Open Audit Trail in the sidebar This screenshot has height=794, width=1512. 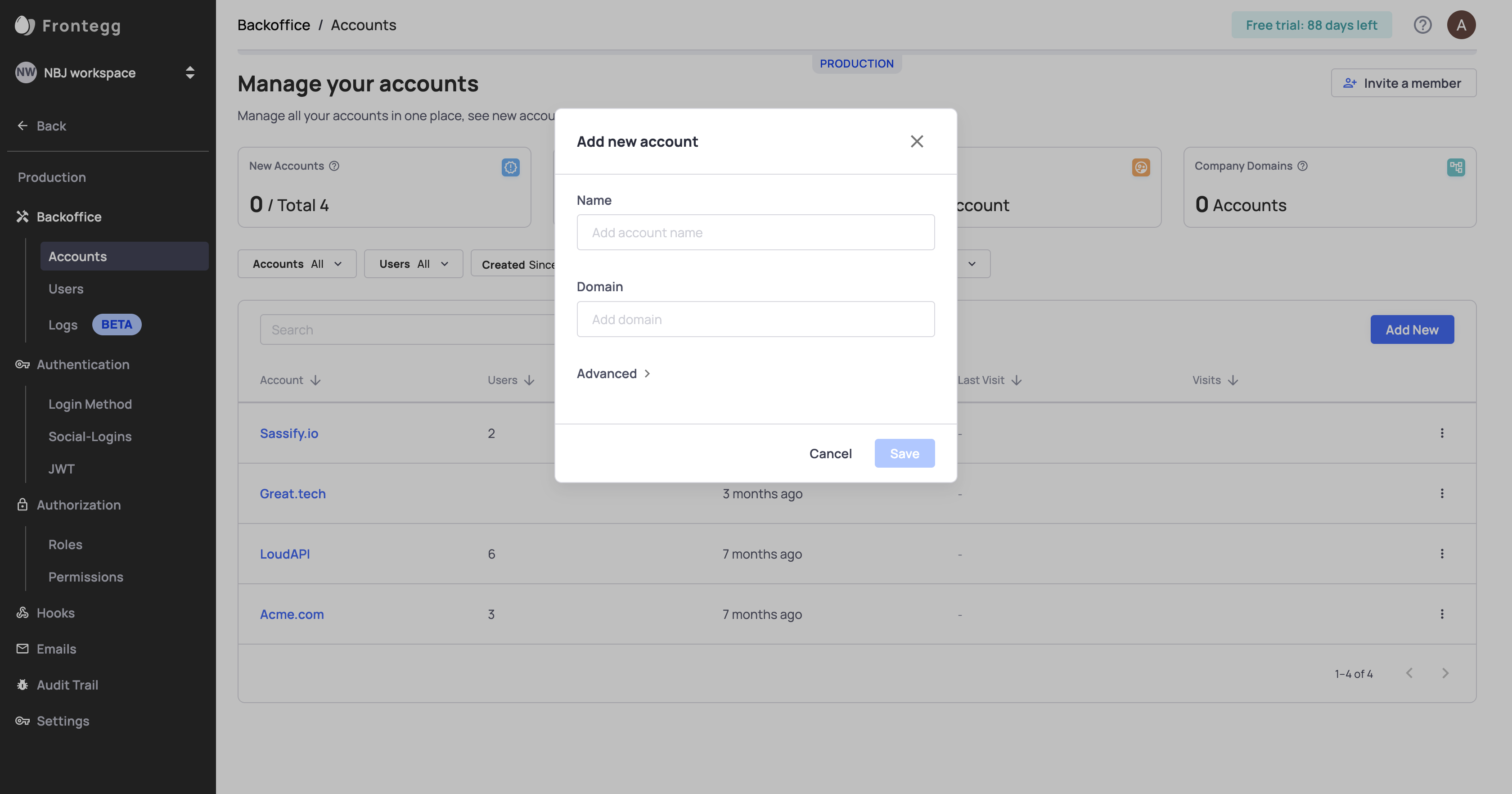pos(67,685)
